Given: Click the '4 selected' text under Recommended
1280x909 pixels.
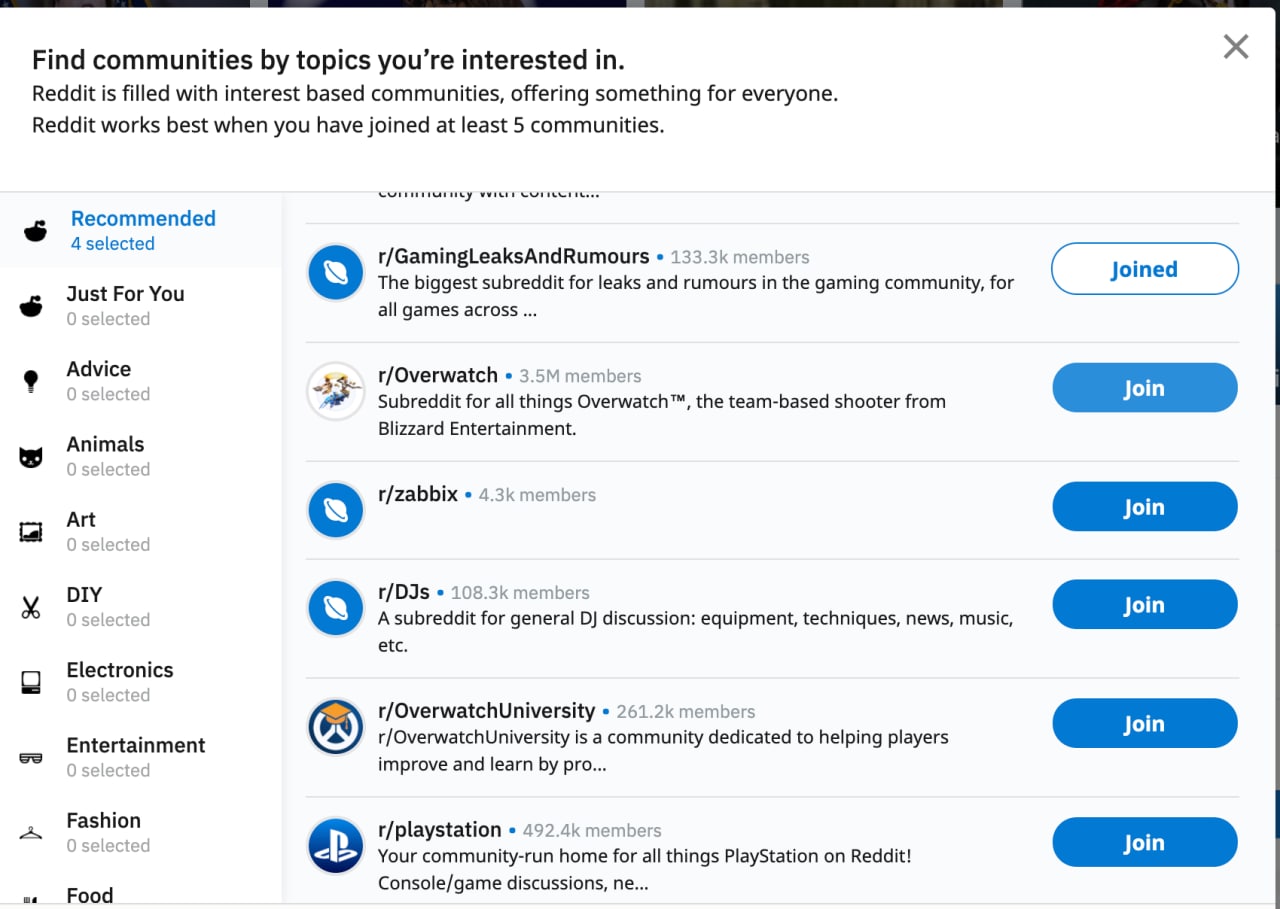Looking at the screenshot, I should [x=113, y=244].
